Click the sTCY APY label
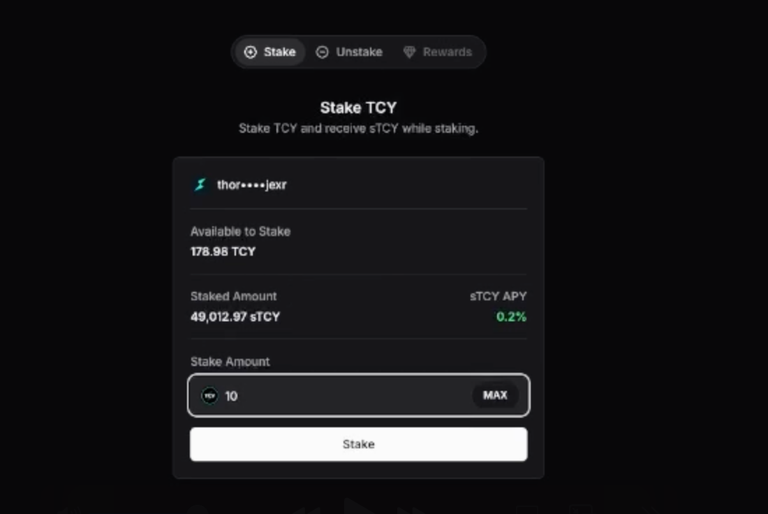 click(498, 296)
